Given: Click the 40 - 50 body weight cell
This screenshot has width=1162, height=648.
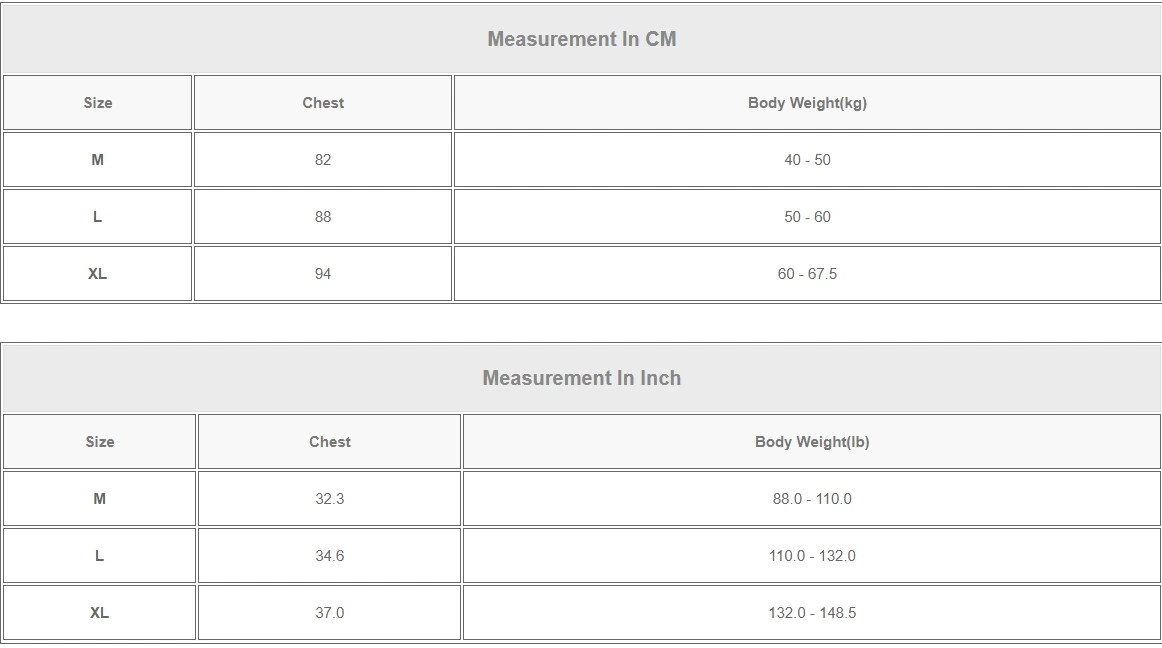Looking at the screenshot, I should [807, 160].
